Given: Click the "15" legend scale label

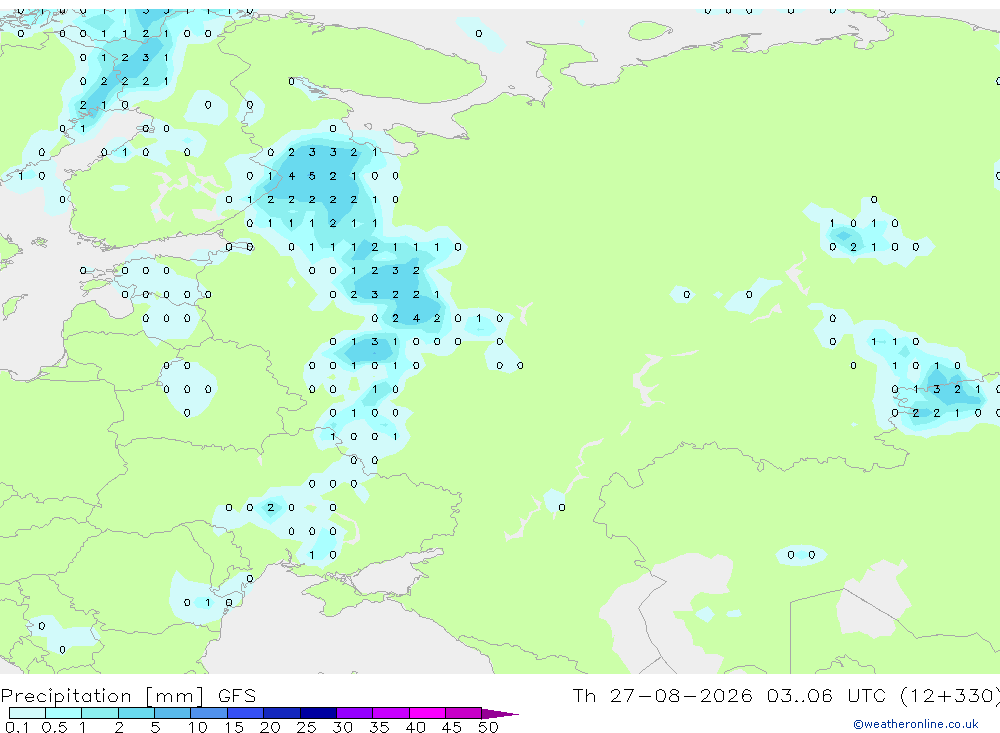Looking at the screenshot, I should pyautogui.click(x=234, y=727).
